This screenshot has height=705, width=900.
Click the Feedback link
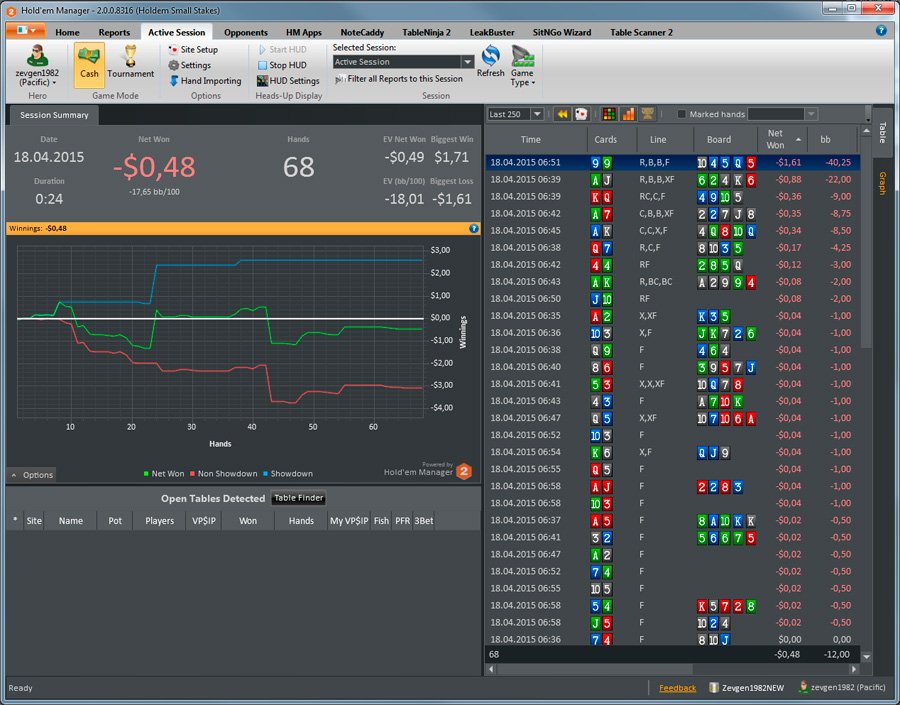[677, 688]
